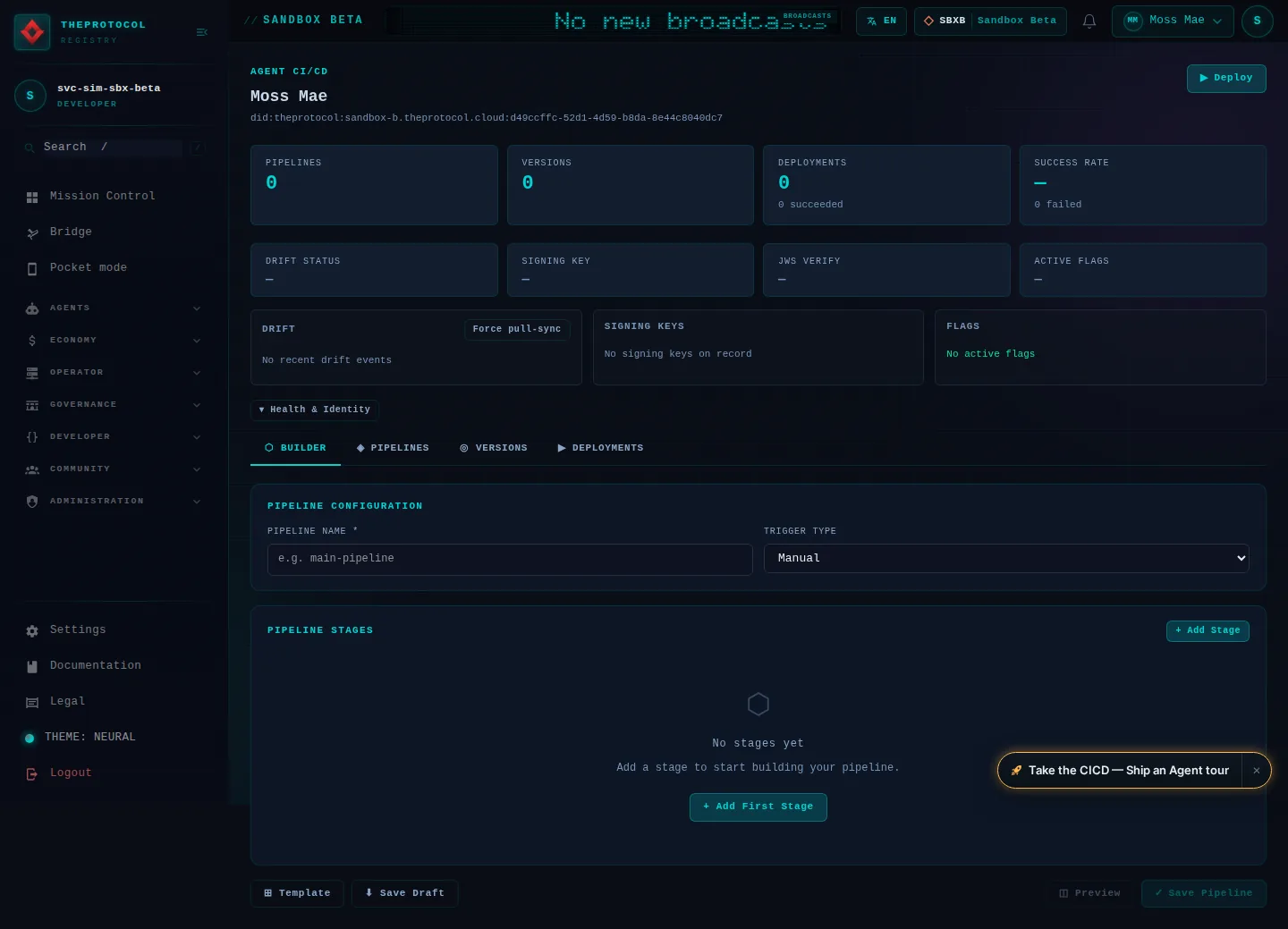Click the Mission Control grid icon
The image size is (1288, 929).
tap(32, 197)
